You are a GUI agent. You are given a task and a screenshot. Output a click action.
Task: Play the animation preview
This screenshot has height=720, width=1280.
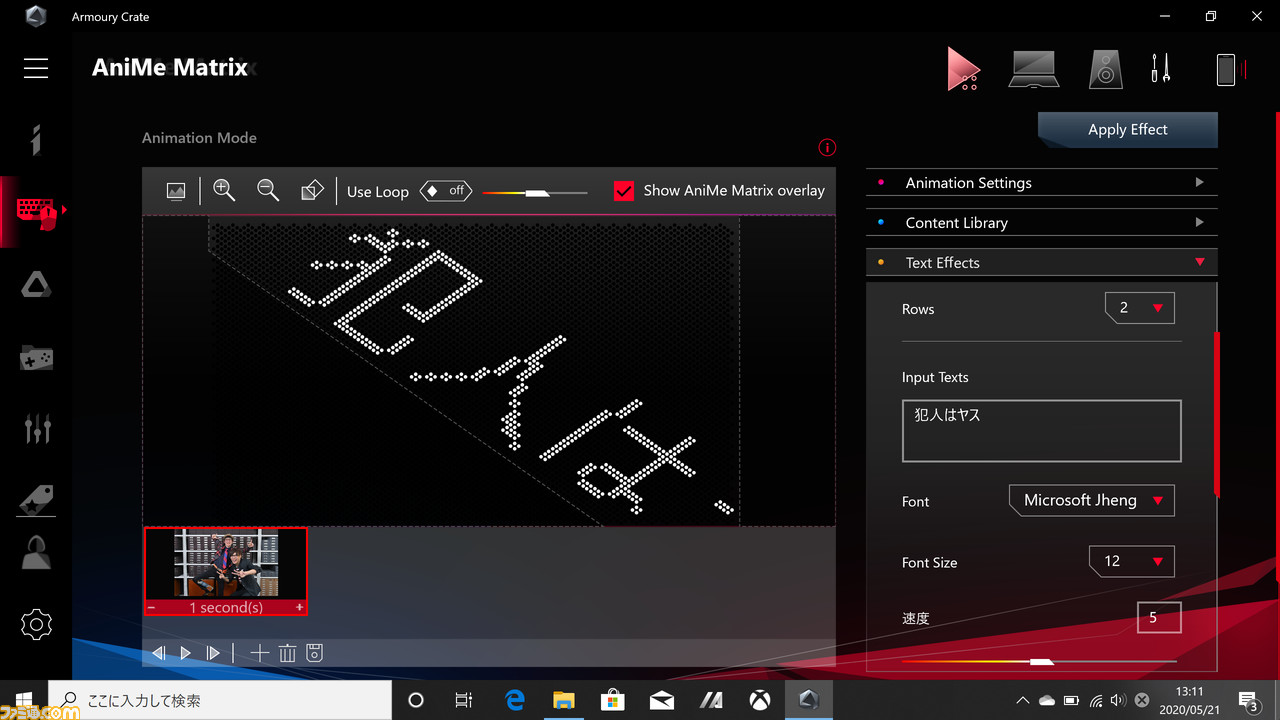[186, 653]
